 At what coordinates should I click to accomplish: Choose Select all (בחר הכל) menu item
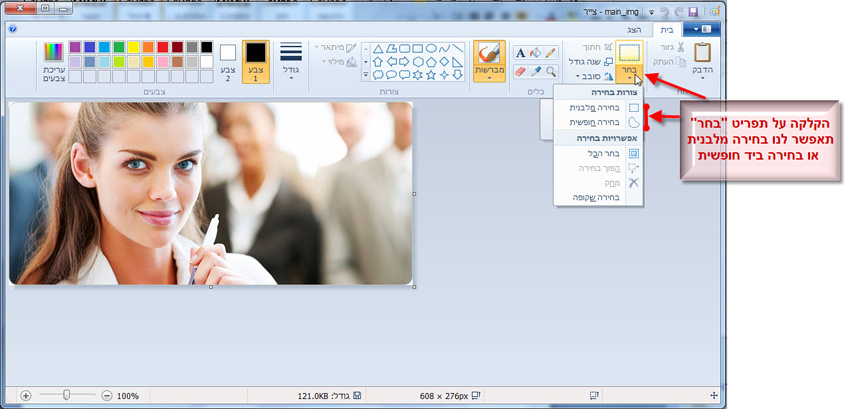(x=598, y=154)
